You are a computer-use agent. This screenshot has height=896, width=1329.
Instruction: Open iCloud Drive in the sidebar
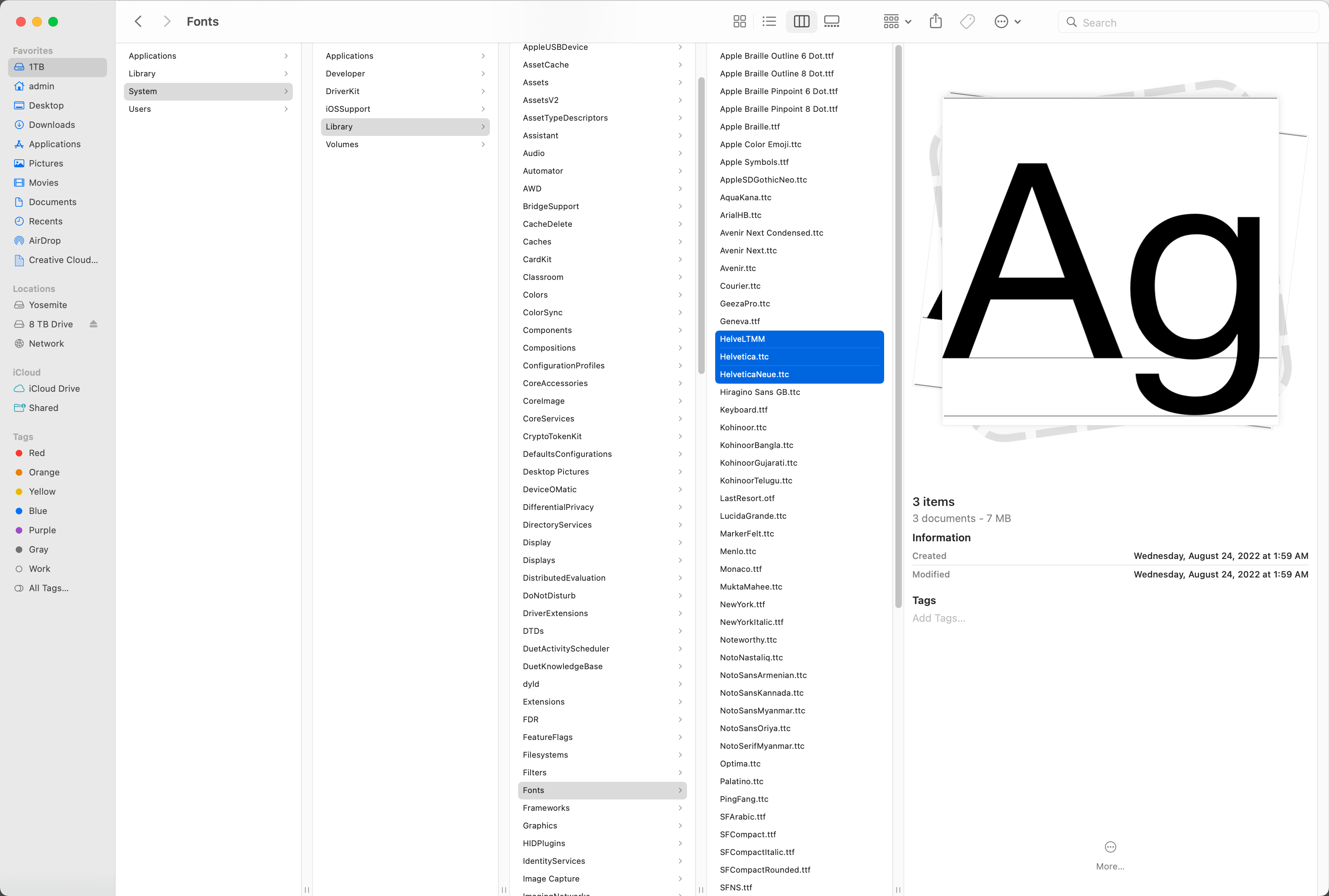click(x=54, y=388)
